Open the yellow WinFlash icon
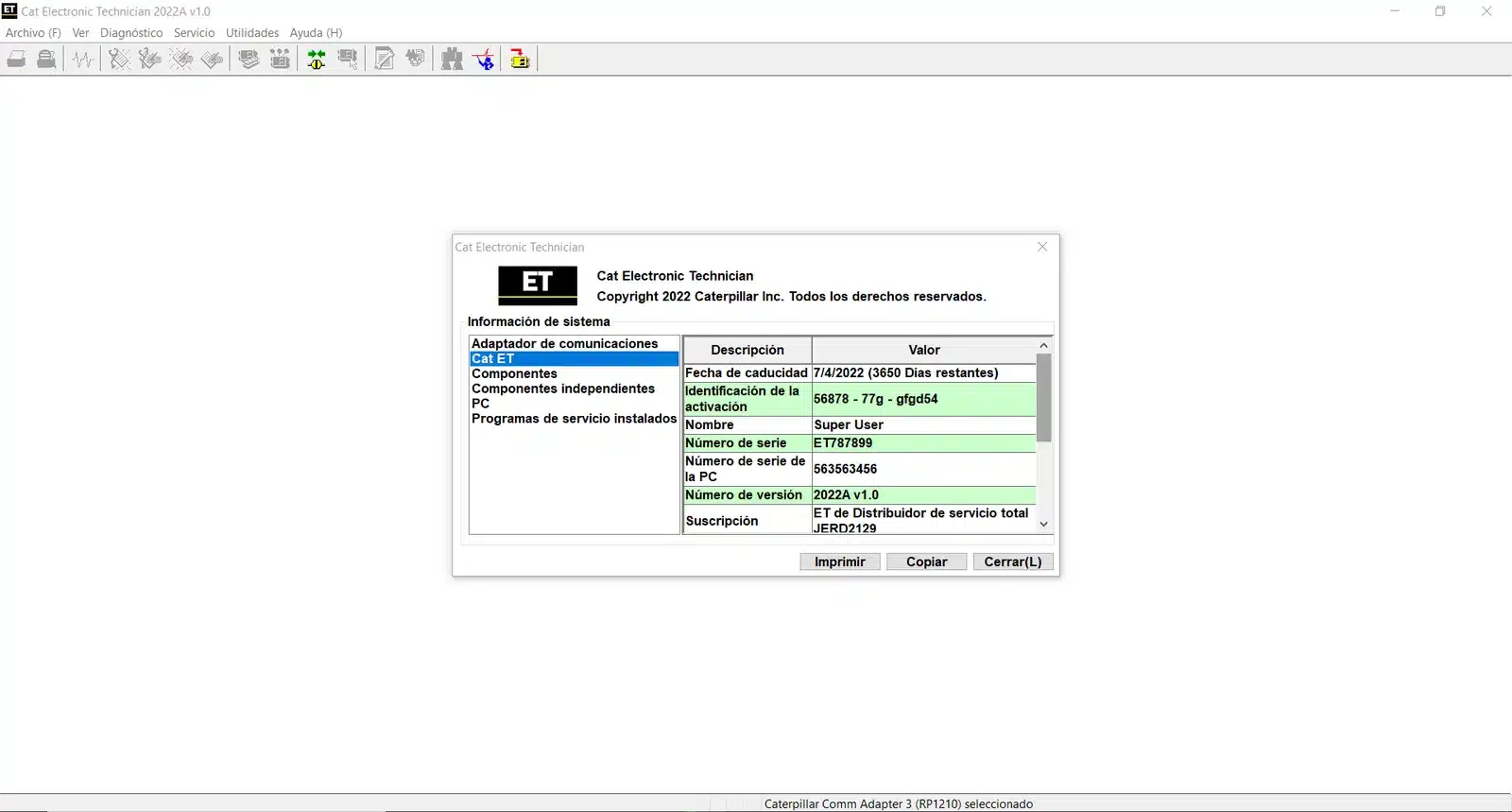This screenshot has width=1512, height=812. [520, 60]
